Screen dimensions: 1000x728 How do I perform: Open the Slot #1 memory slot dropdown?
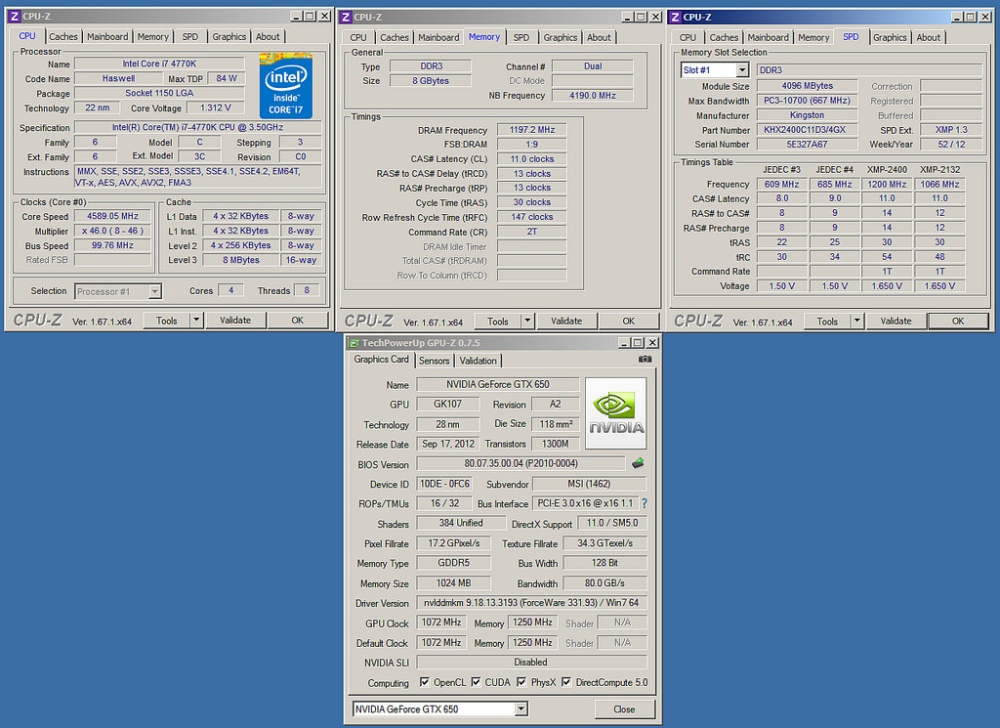coord(742,70)
